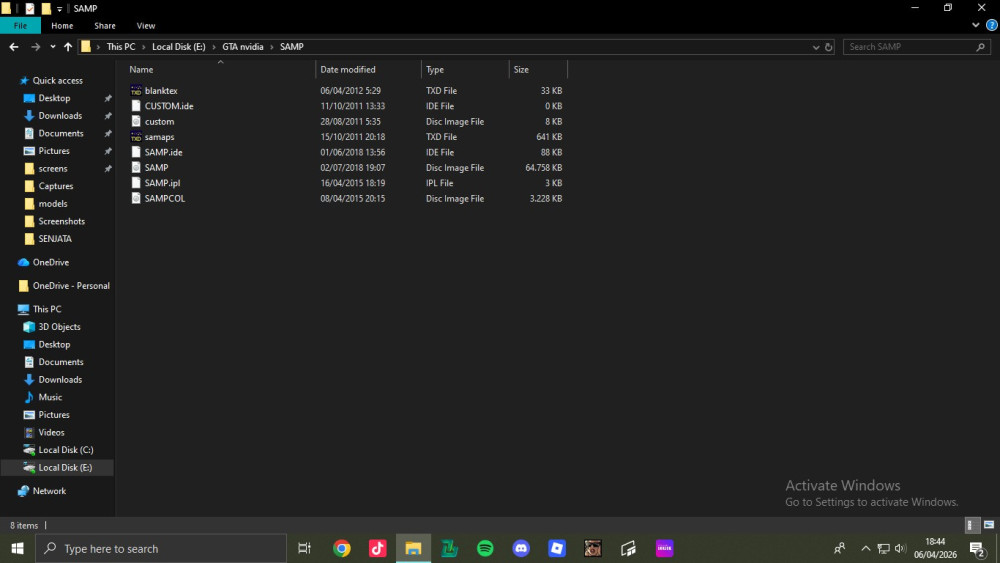Click the search magnifier icon
This screenshot has width=1000, height=563.
point(981,47)
